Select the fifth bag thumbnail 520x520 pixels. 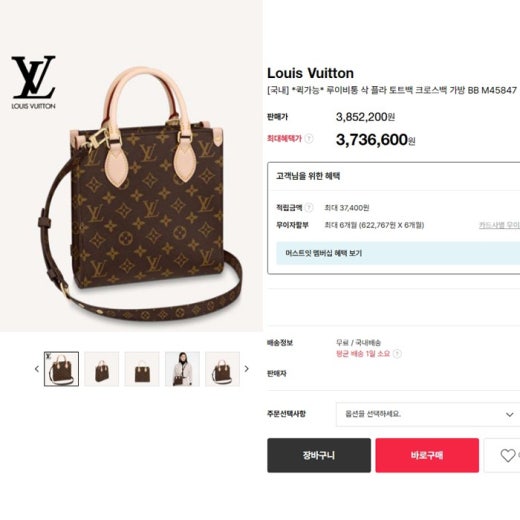pyautogui.click(x=223, y=369)
